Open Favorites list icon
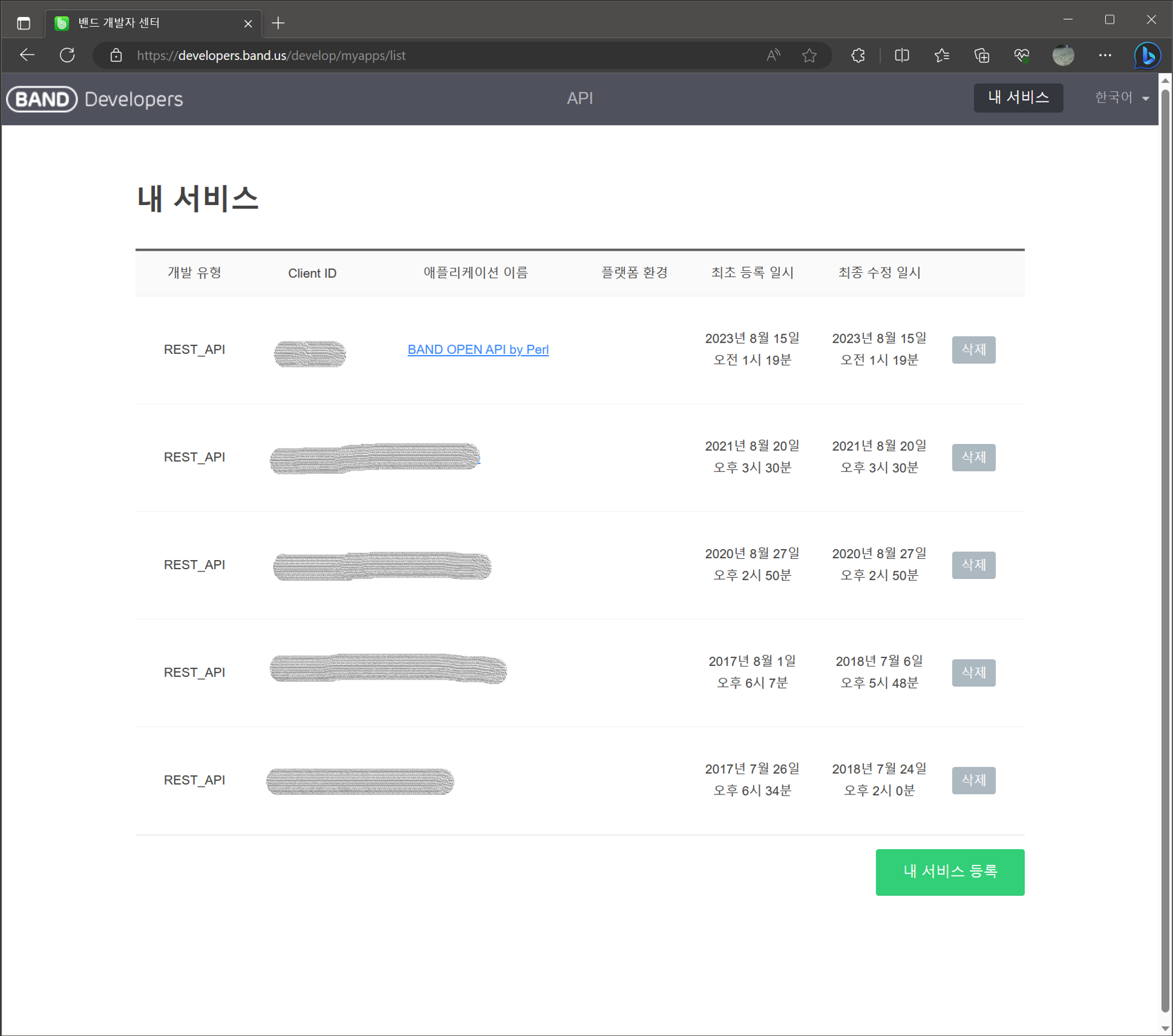 (942, 55)
